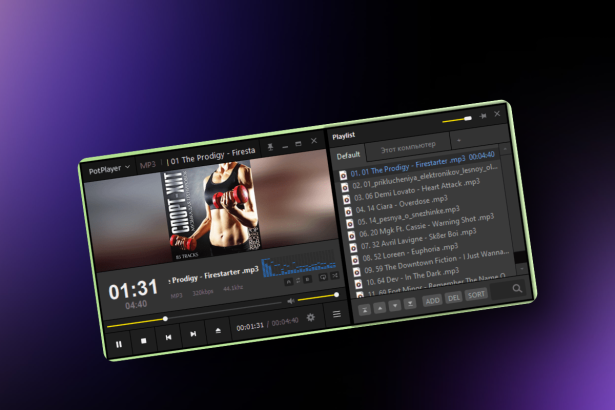The image size is (615, 410).
Task: Toggle the playlist hamburger icon
Action: click(337, 314)
